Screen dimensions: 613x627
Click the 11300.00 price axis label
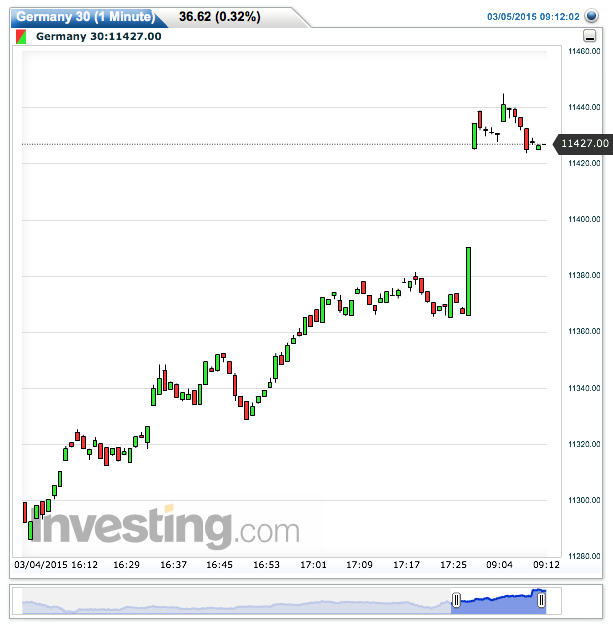[x=584, y=500]
